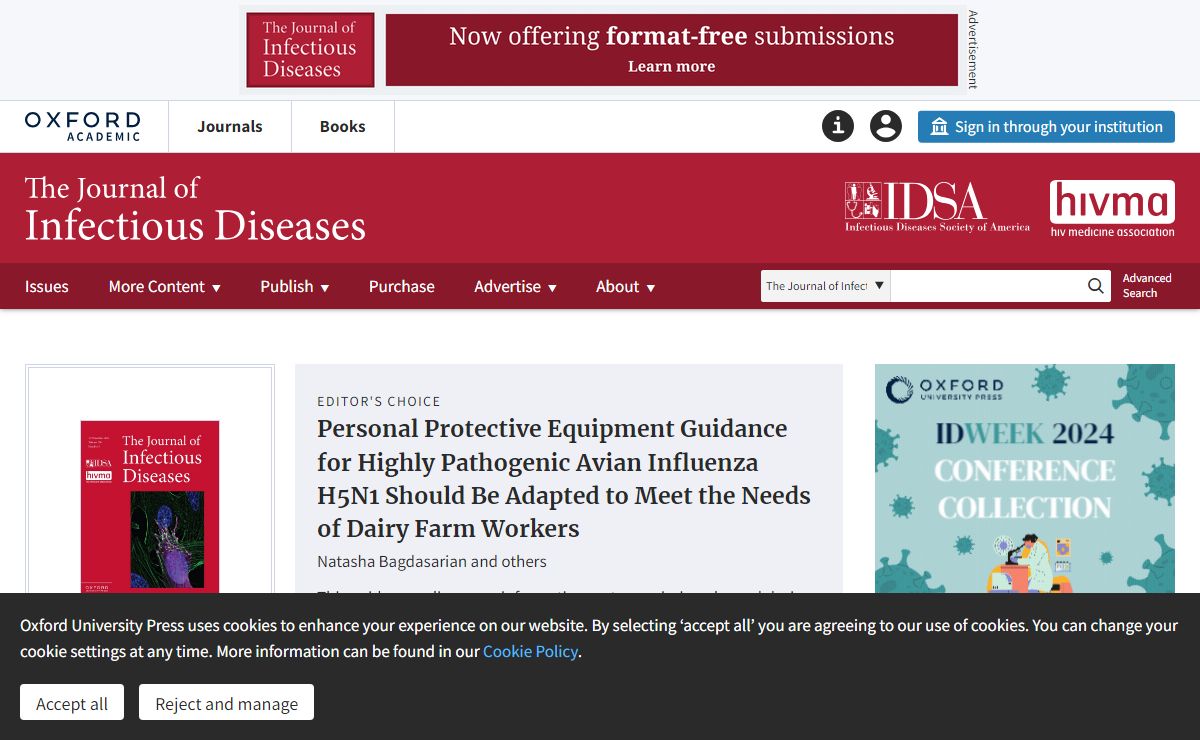
Task: Open the journal cover thumbnail
Action: point(150,505)
